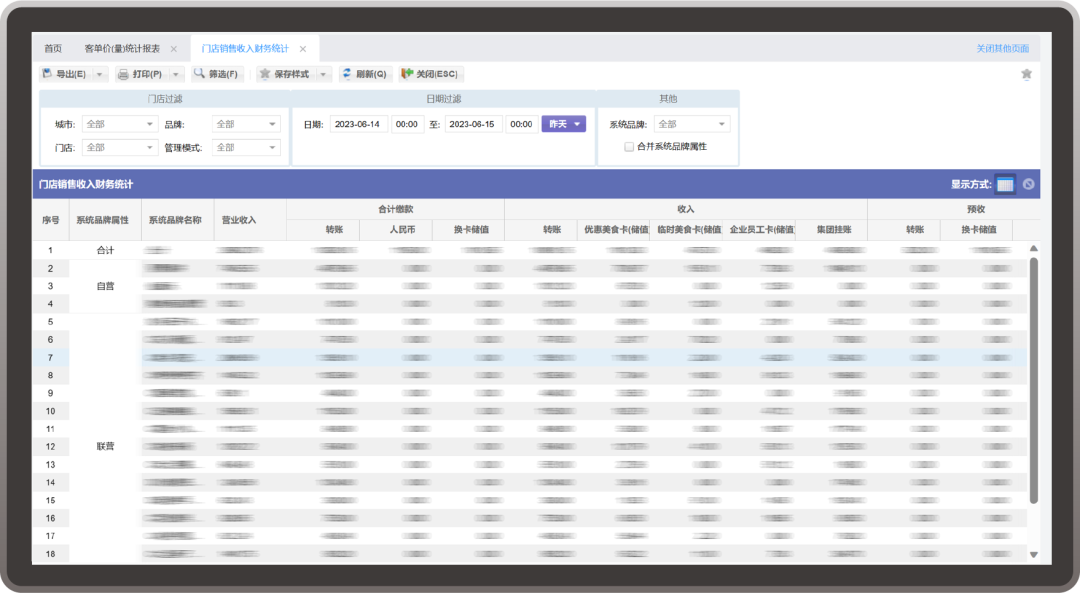Select the 门店销售收入财务统计 tab
The width and height of the screenshot is (1080, 593).
245,48
